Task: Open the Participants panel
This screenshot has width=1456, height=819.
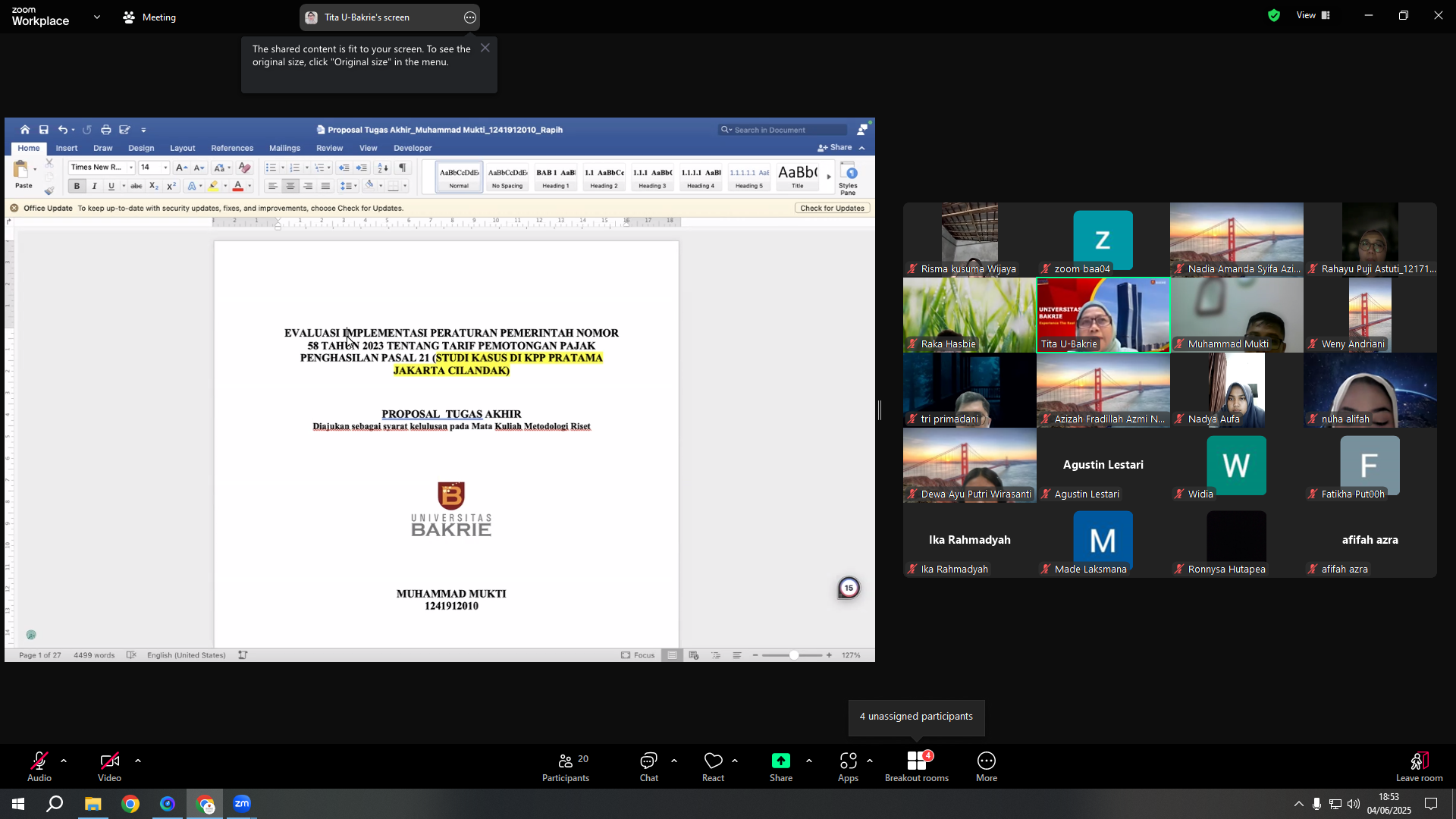Action: 566,767
